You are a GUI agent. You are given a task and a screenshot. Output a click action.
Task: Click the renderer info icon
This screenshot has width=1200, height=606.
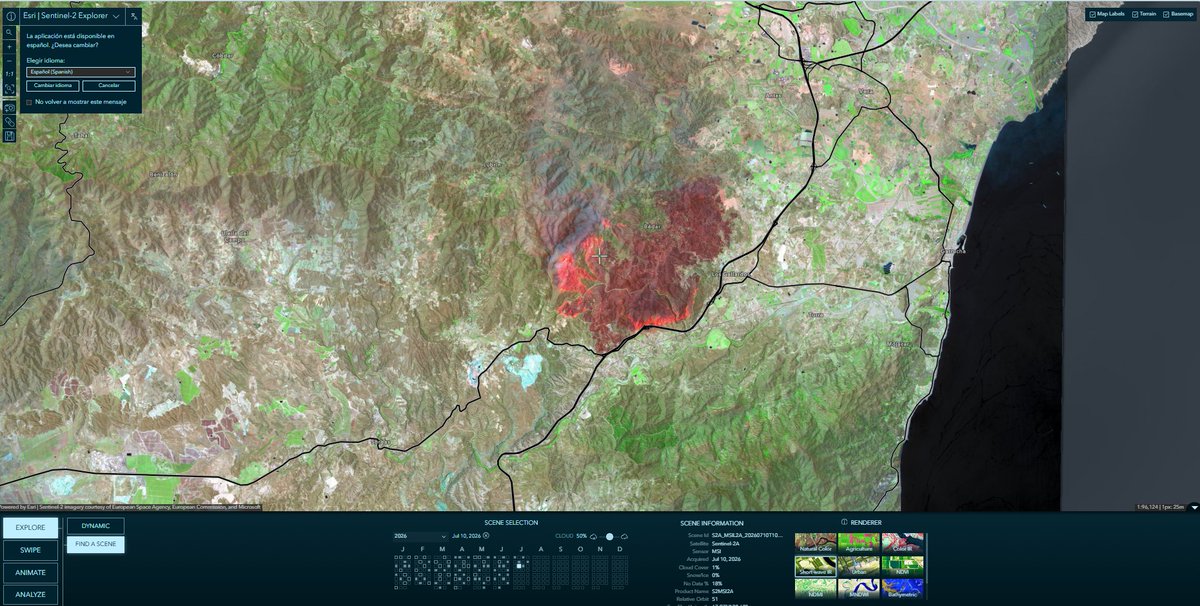pyautogui.click(x=843, y=522)
